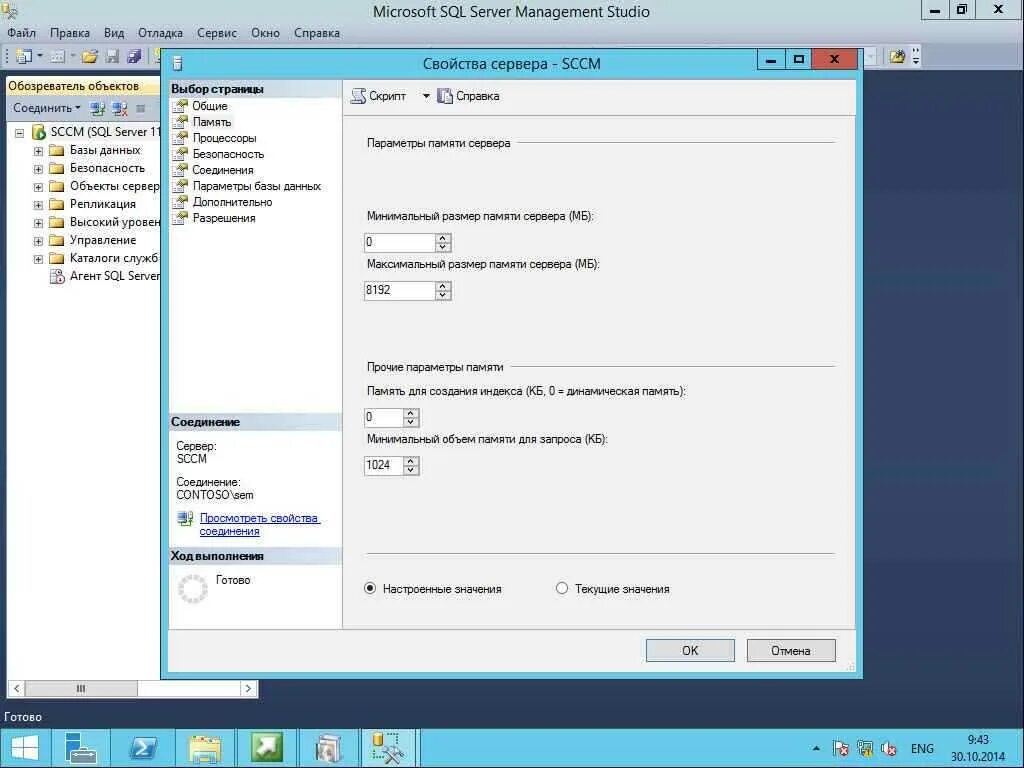Open the Справка menu in menu bar
This screenshot has width=1024, height=768.
click(x=317, y=33)
